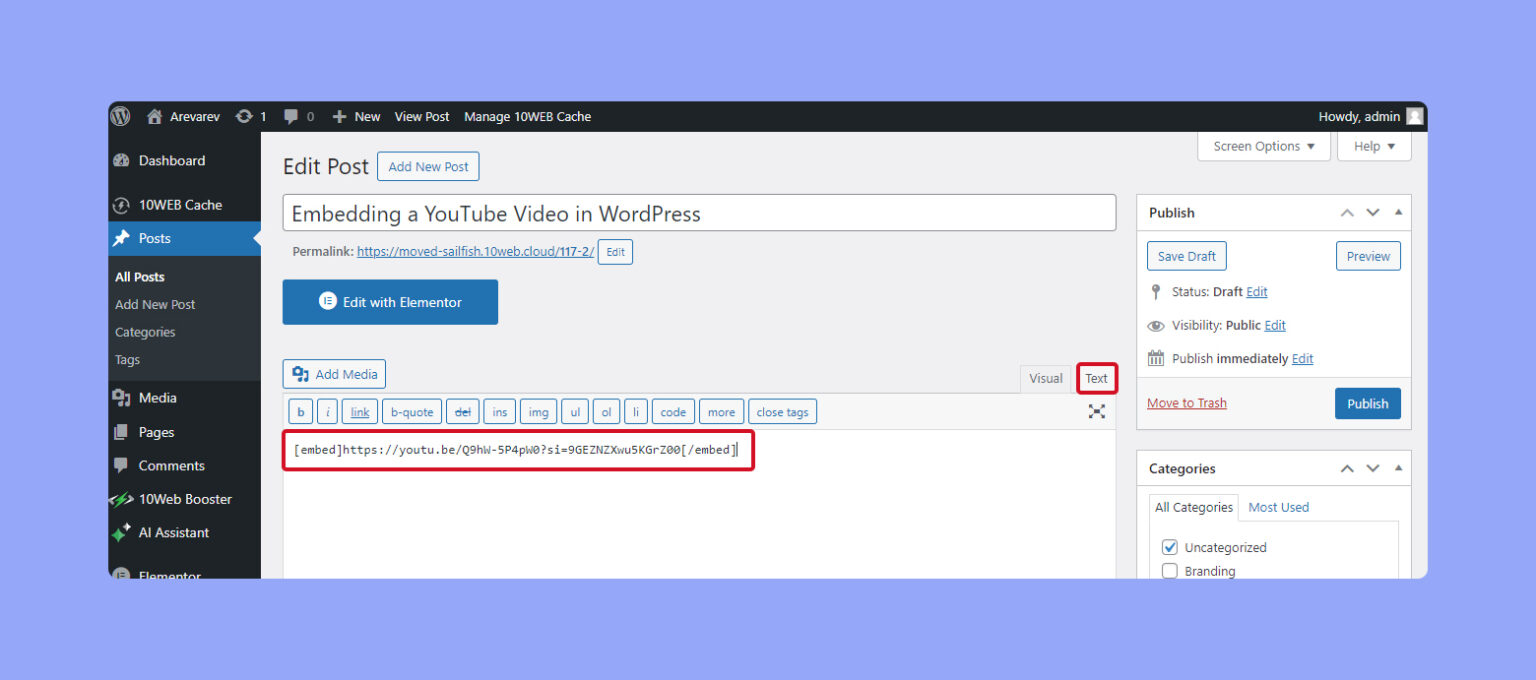Click the Move to Trash link
Viewport: 1536px width, 680px height.
pos(1186,403)
